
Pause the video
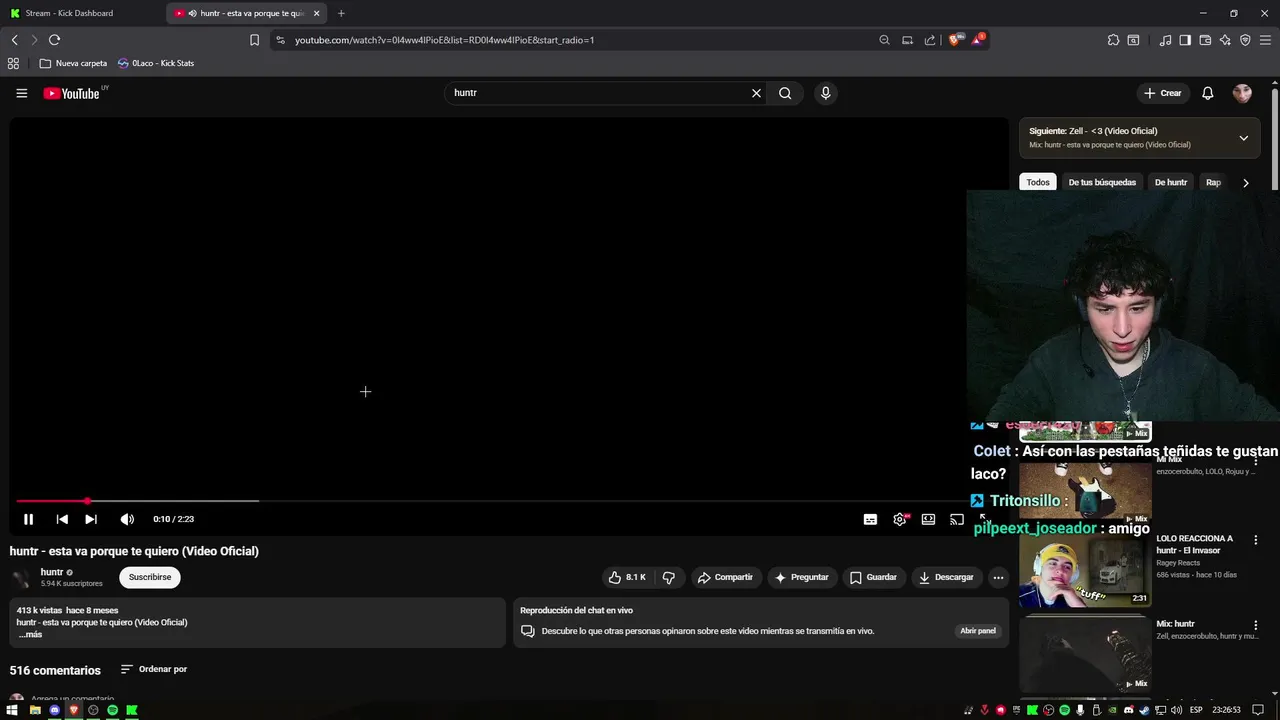pos(28,519)
